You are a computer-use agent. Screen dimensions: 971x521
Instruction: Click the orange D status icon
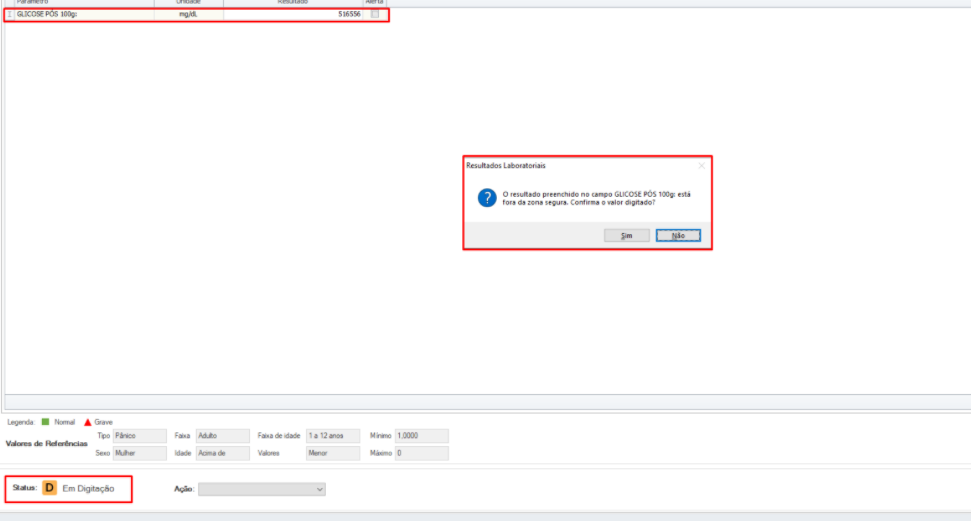pos(50,488)
